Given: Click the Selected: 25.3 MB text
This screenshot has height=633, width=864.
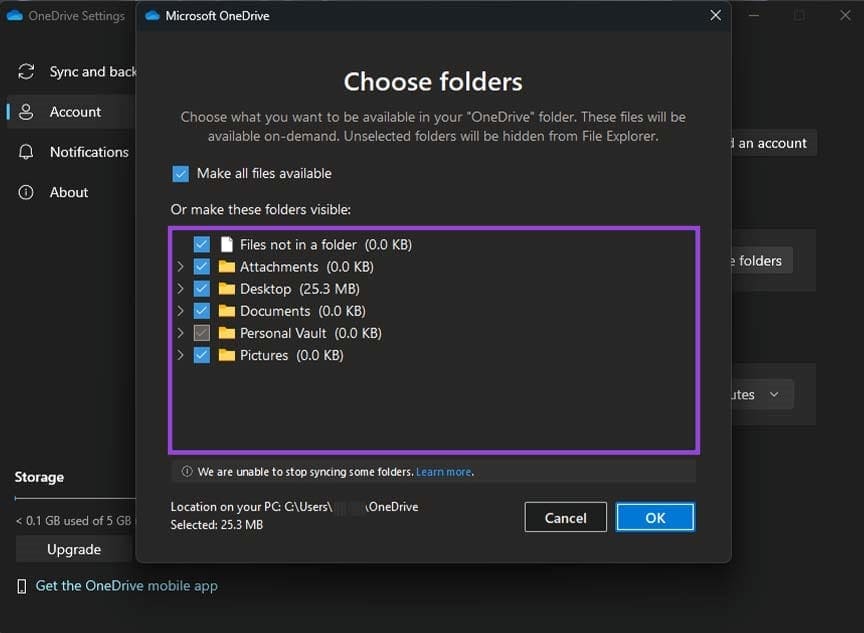Looking at the screenshot, I should [217, 525].
